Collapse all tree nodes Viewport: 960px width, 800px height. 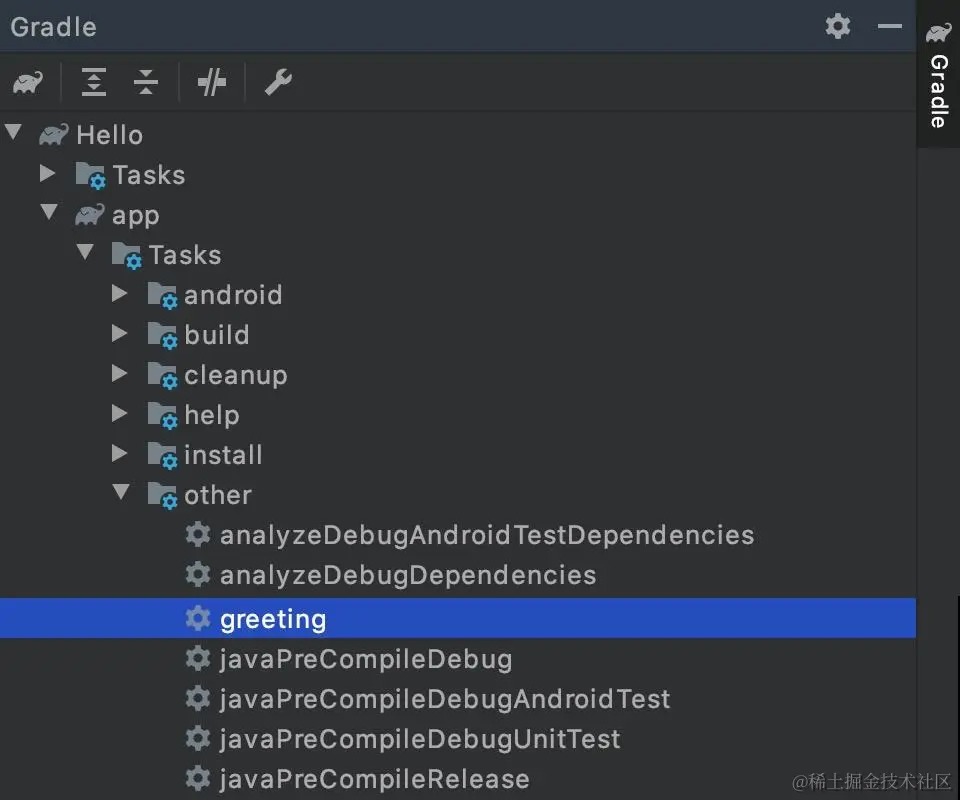point(146,82)
